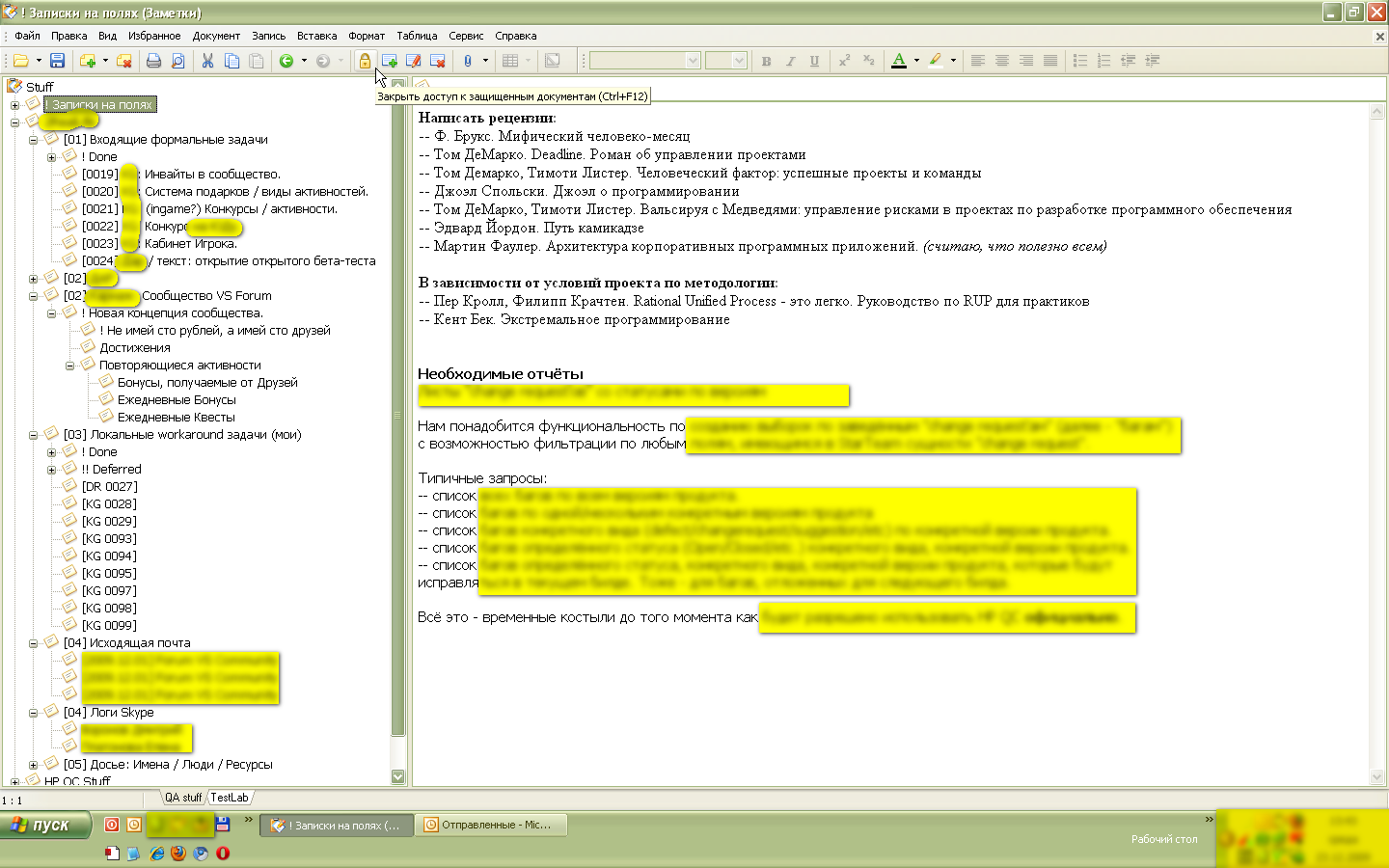Toggle bold formatting
Viewport: 1389px width, 868px height.
tap(766, 61)
